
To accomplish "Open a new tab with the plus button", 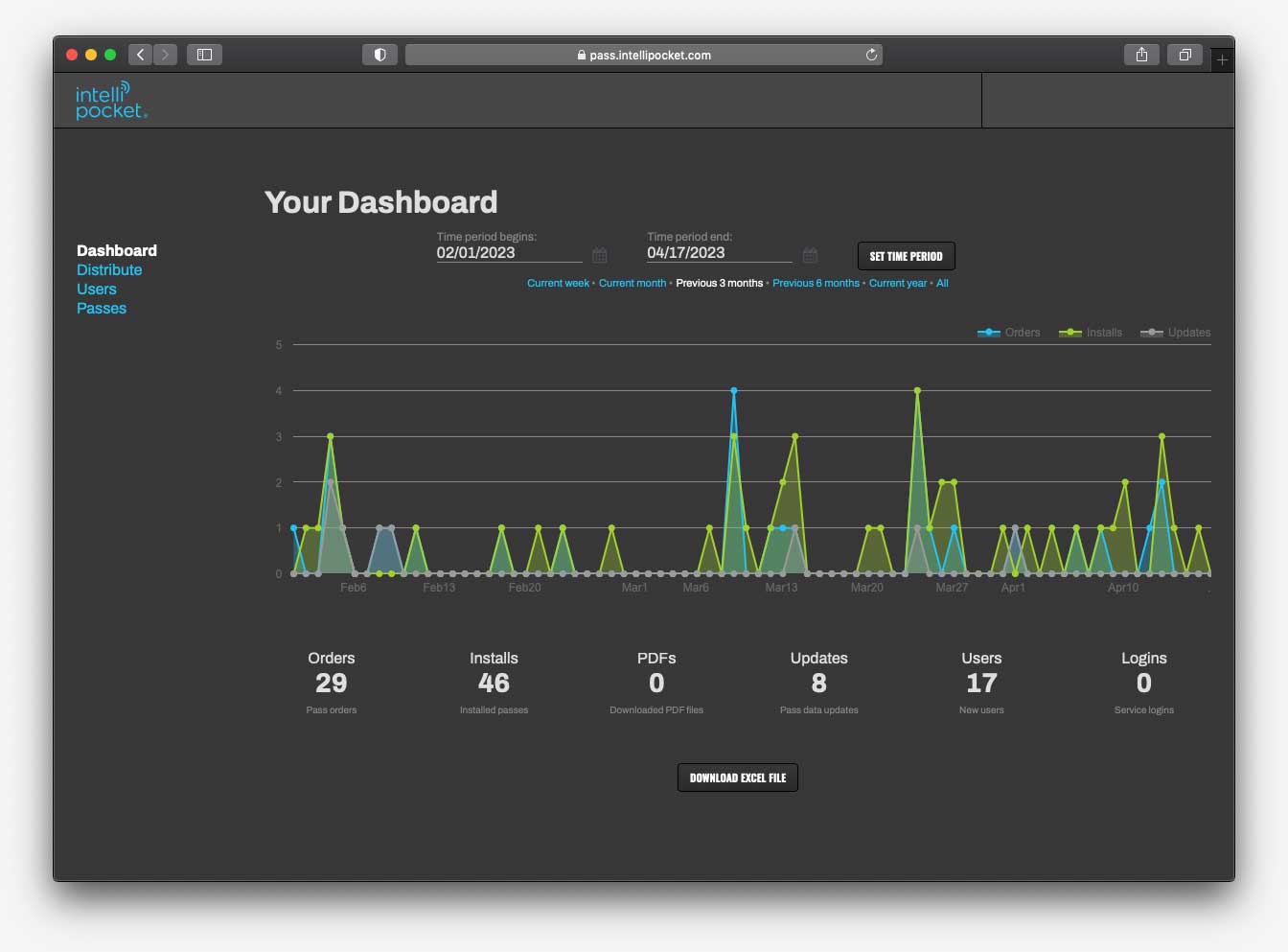I will pyautogui.click(x=1222, y=60).
